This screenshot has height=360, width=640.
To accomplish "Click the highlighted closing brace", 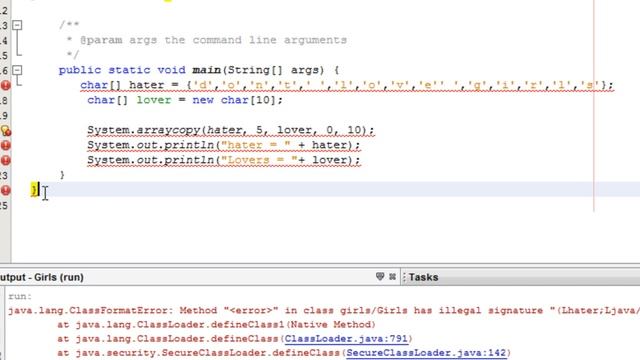I will tap(34, 190).
